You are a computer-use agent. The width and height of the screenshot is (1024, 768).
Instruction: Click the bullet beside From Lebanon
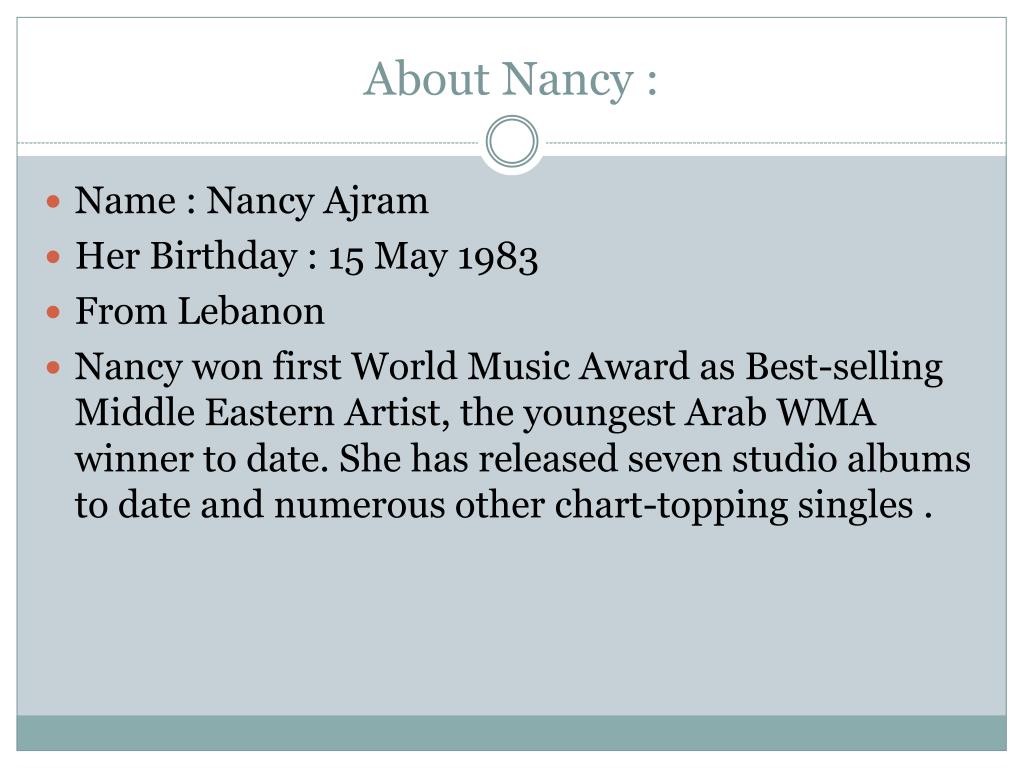(x=54, y=312)
